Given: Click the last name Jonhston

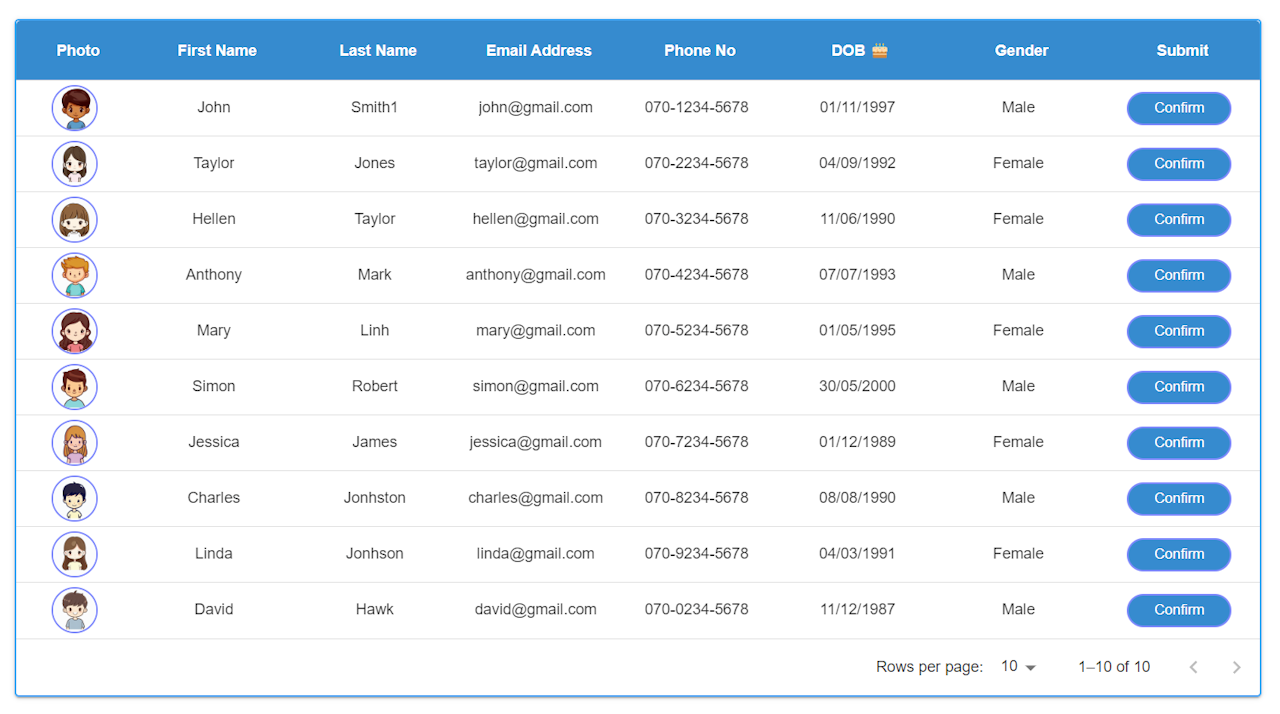Looking at the screenshot, I should (375, 497).
